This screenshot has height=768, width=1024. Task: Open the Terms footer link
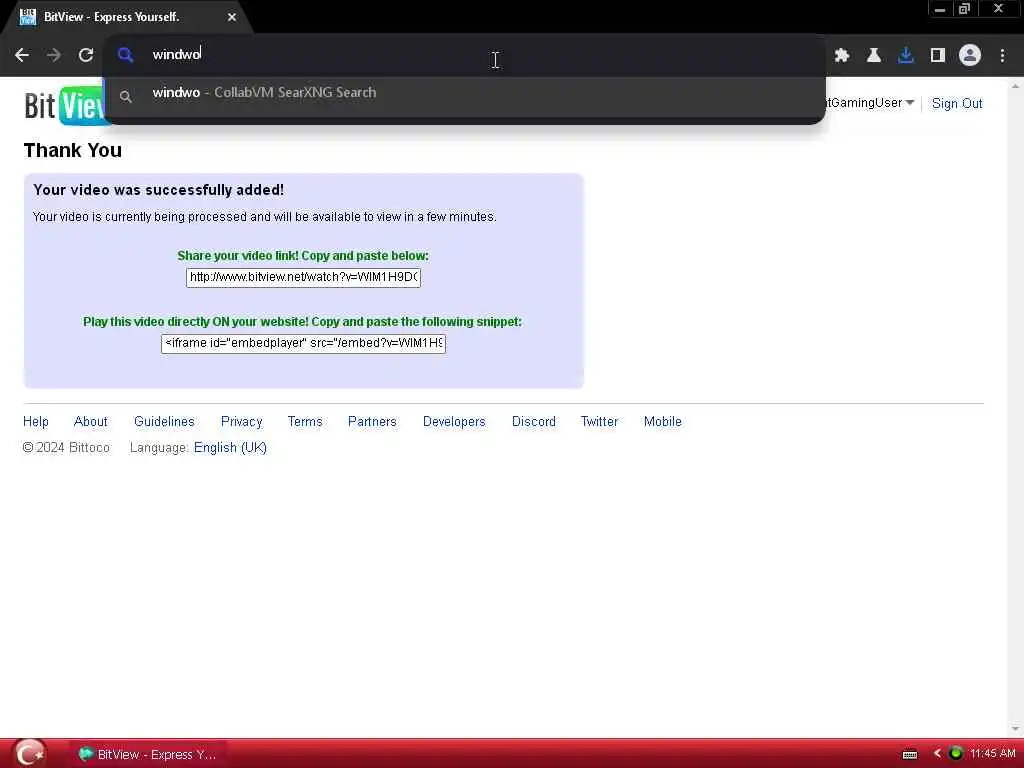(x=305, y=422)
